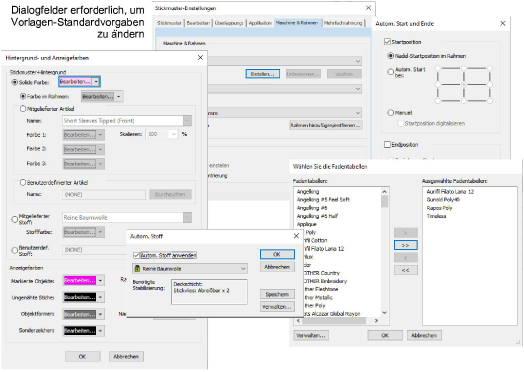Select Applique in the Fadentabellen list
The height and width of the screenshot is (372, 524).
pyautogui.click(x=306, y=224)
